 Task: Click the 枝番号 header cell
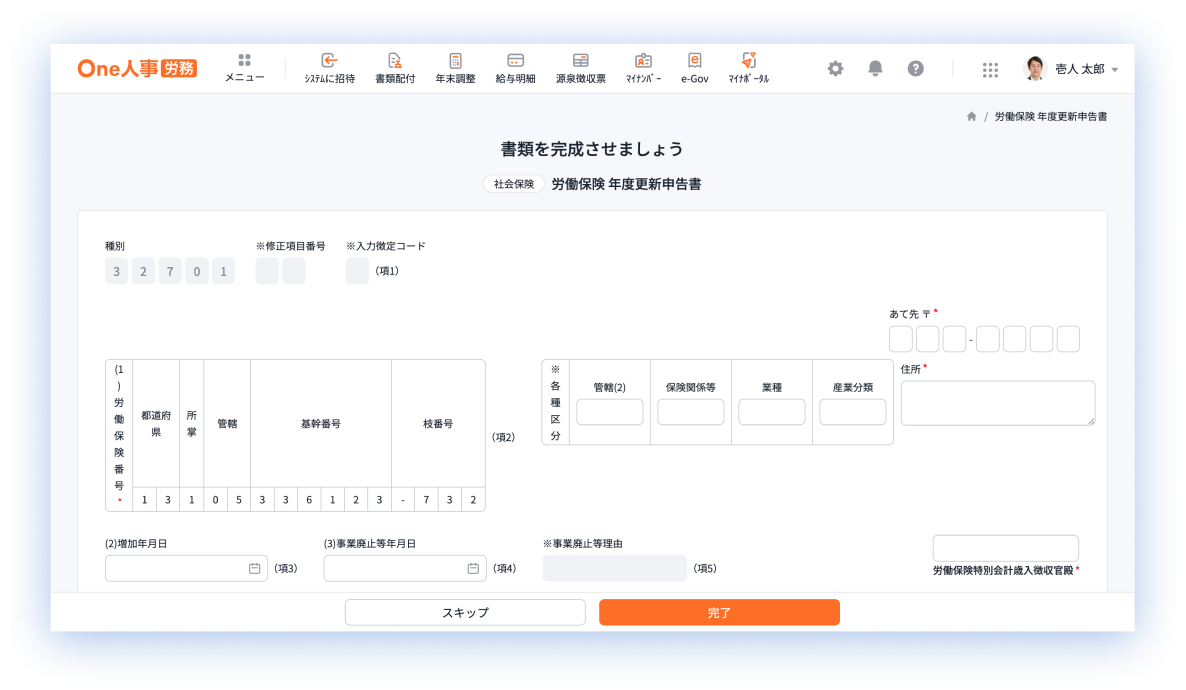click(x=438, y=424)
